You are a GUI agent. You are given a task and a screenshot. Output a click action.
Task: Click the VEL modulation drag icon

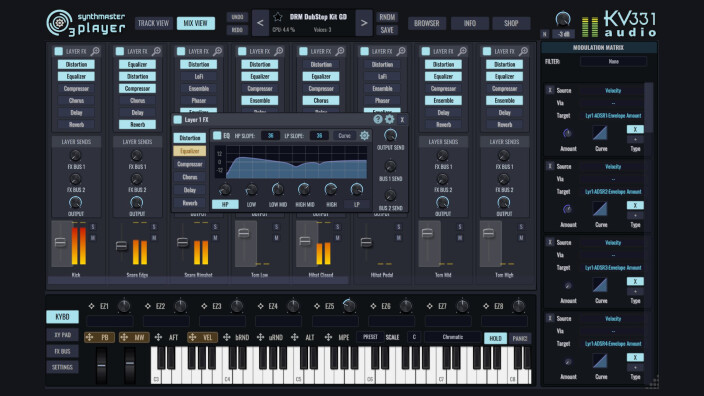(192, 337)
